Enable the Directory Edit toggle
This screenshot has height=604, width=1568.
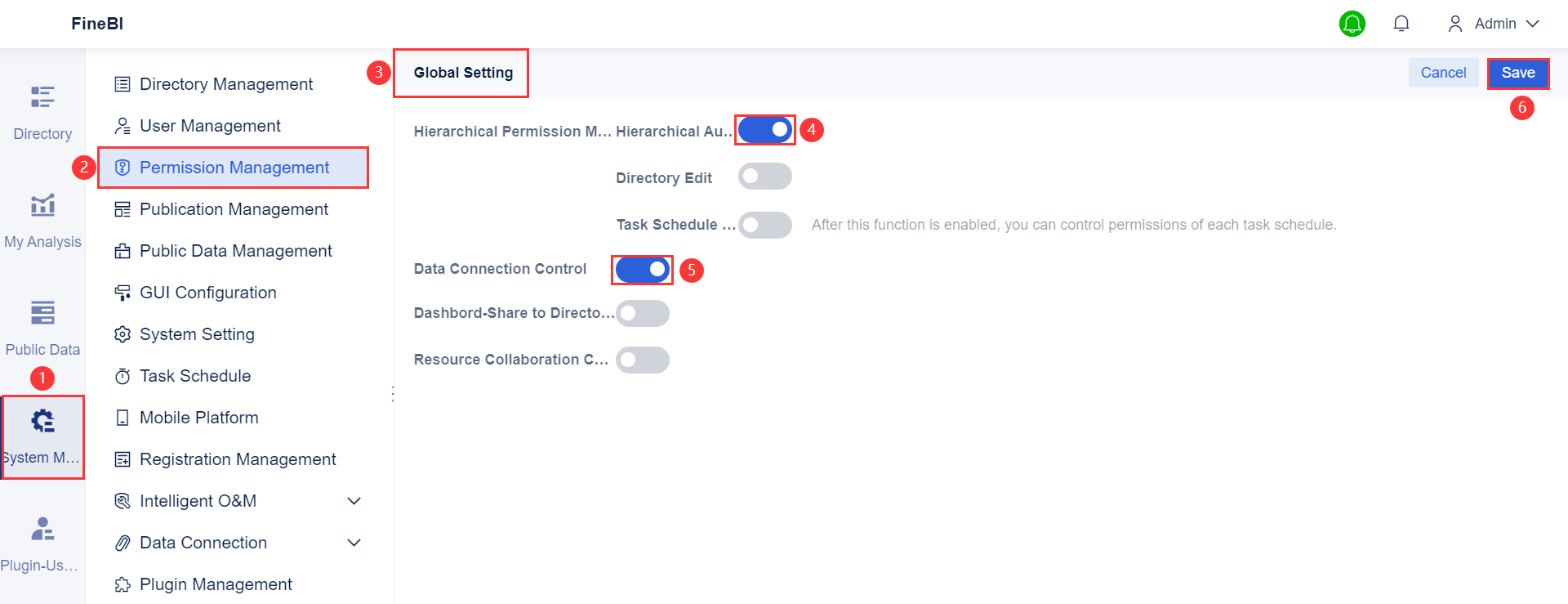(764, 176)
